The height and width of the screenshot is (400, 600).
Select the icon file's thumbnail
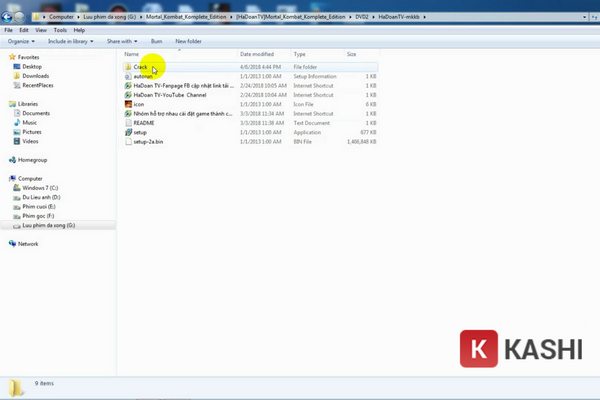tap(128, 104)
